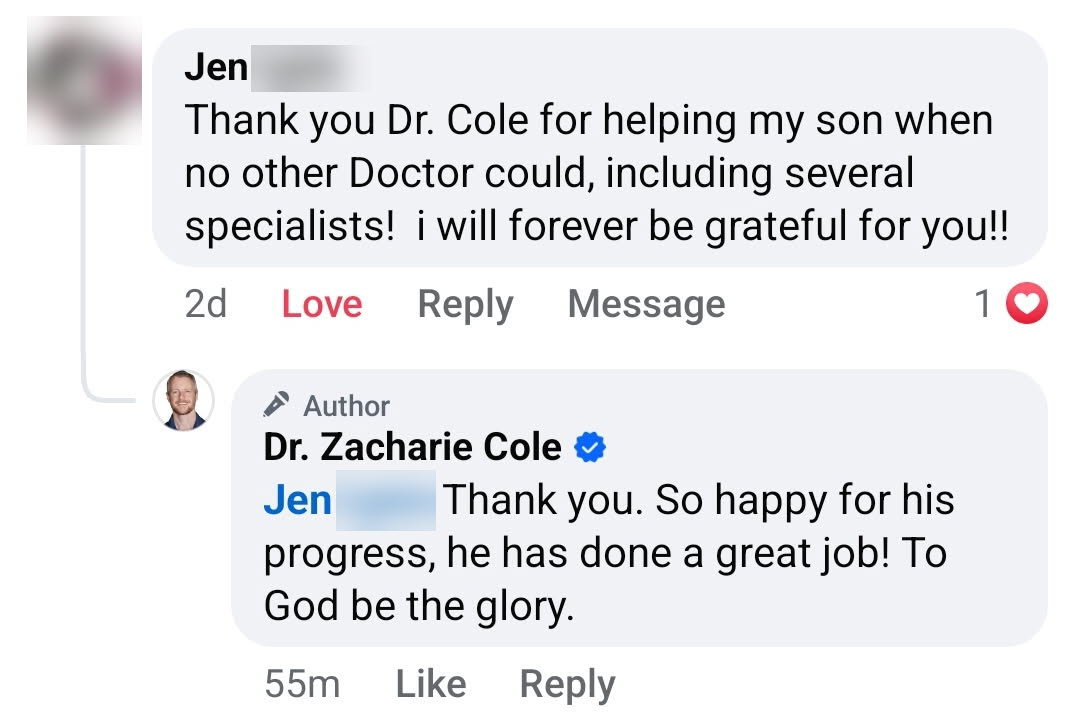Click the Message button under Jen's comment

(646, 304)
